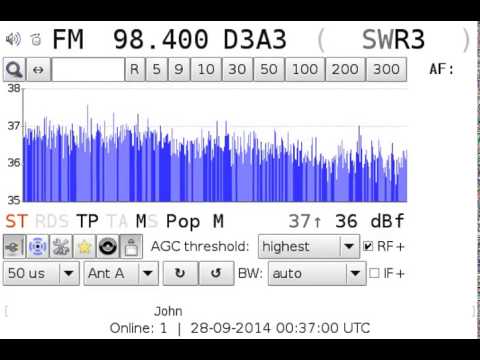Image resolution: width=480 pixels, height=360 pixels.
Task: Click the R reset button
Action: (x=135, y=69)
